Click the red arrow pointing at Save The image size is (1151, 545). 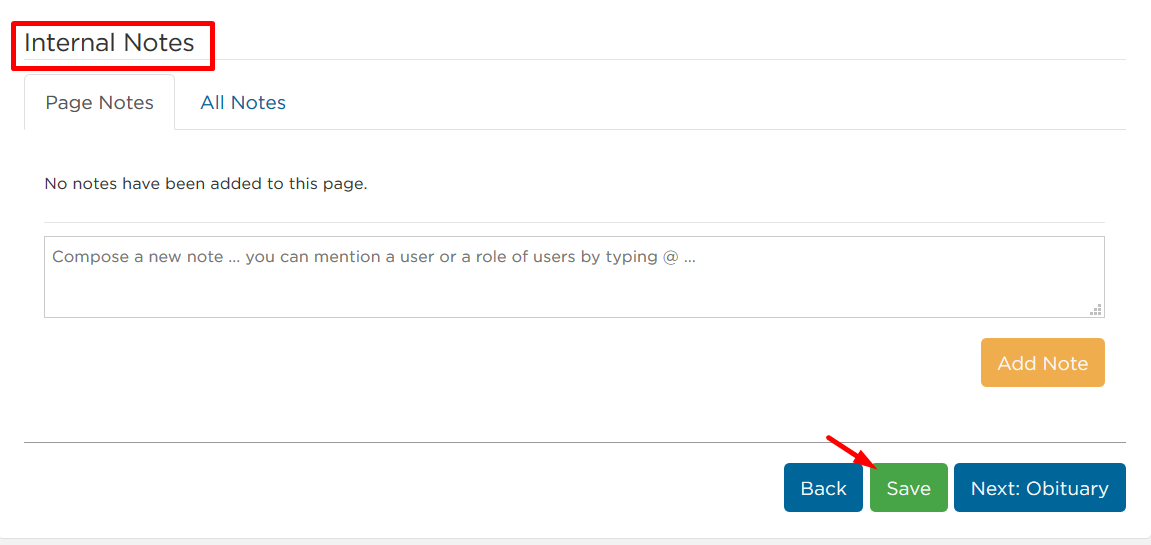pyautogui.click(x=854, y=452)
